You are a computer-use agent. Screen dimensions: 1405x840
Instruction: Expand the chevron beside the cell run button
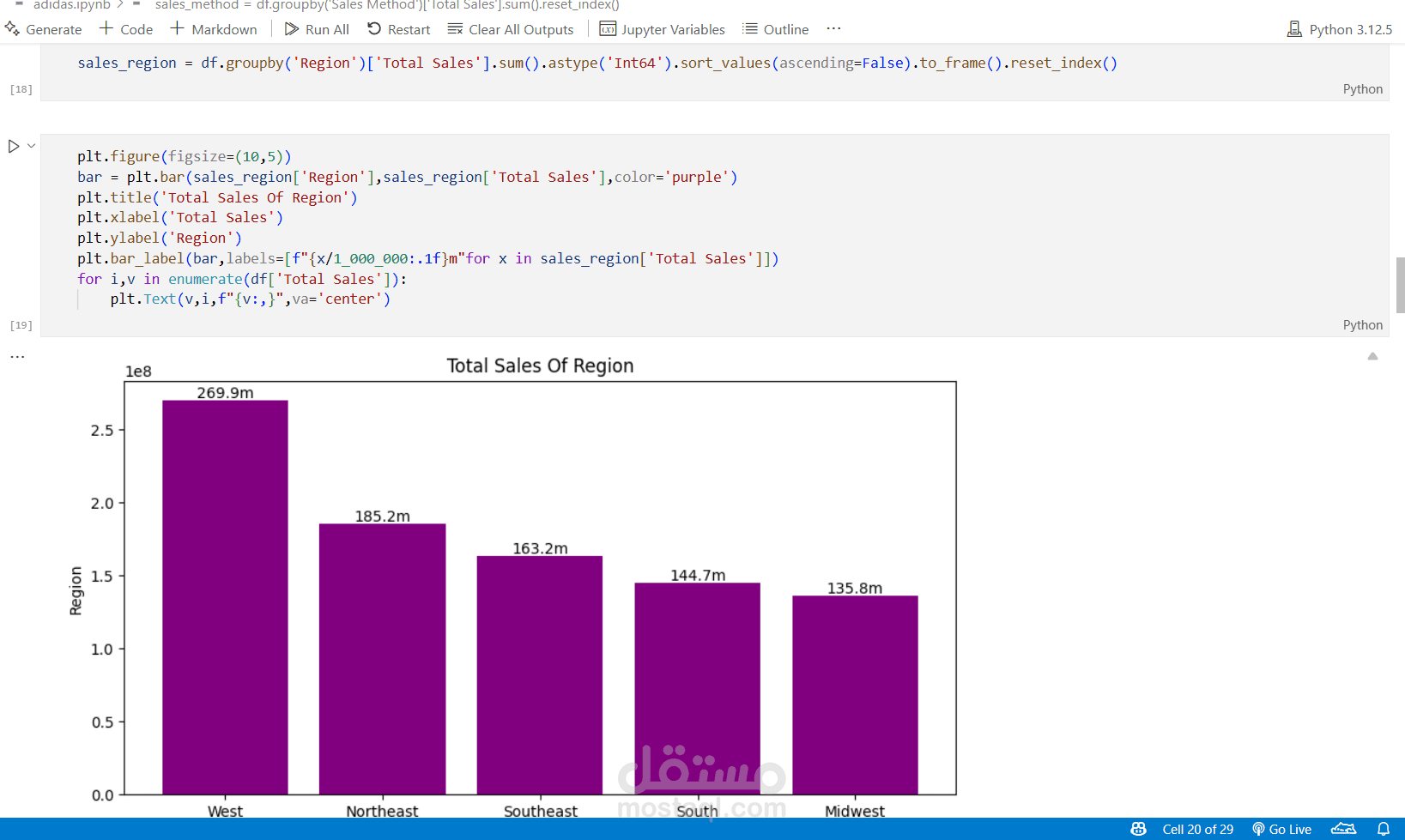(x=31, y=146)
